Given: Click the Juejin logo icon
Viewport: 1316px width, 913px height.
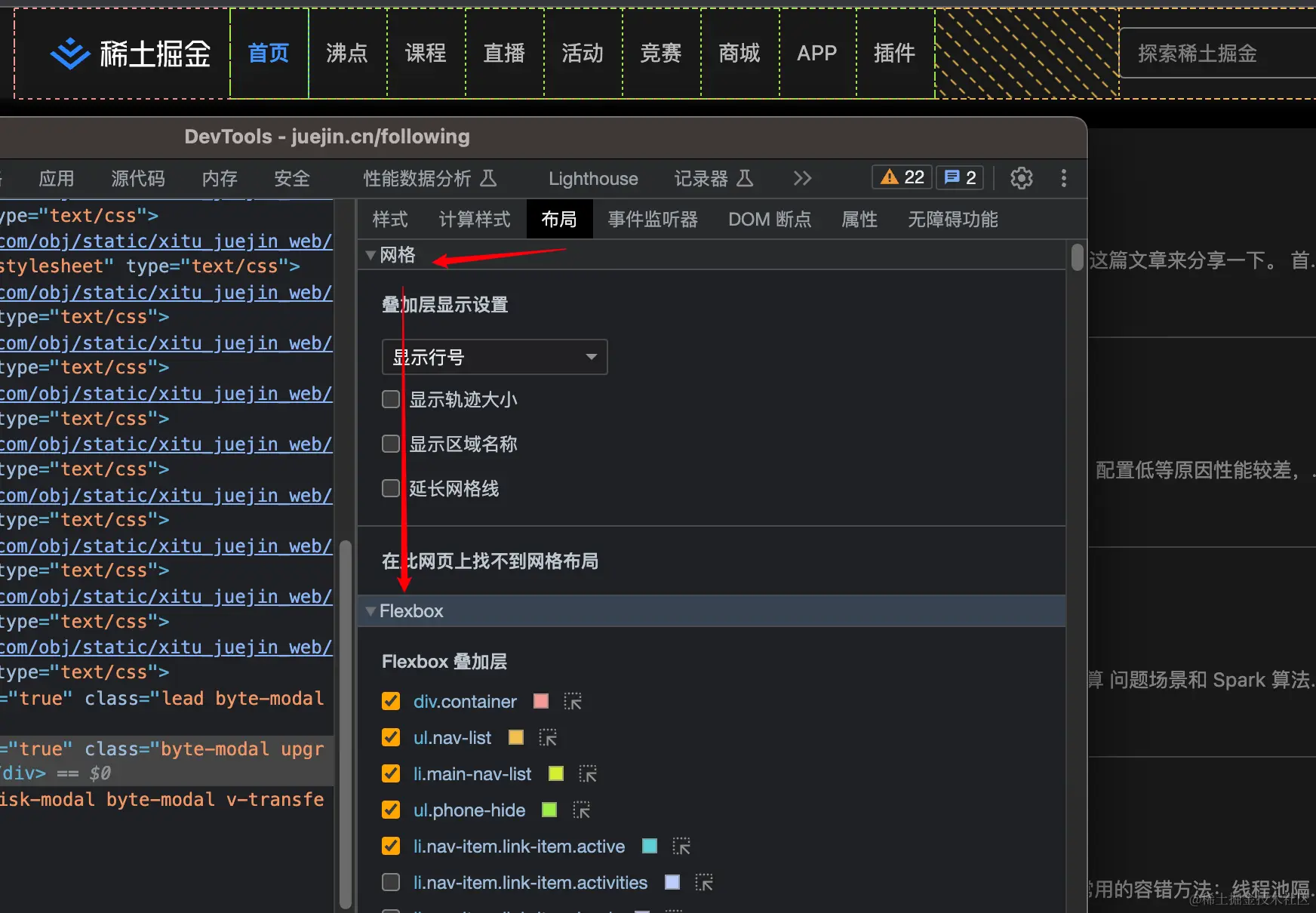Looking at the screenshot, I should click(69, 54).
